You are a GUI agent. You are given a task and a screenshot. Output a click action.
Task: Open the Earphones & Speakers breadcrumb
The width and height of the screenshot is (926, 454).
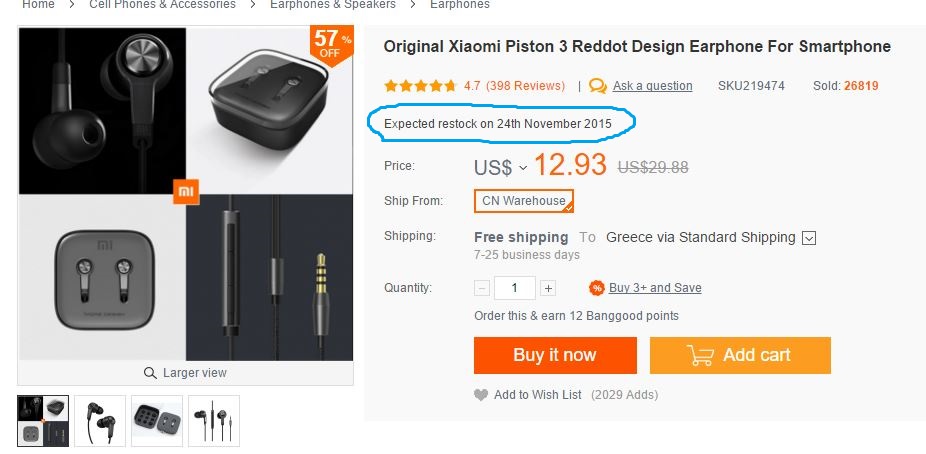tap(333, 5)
